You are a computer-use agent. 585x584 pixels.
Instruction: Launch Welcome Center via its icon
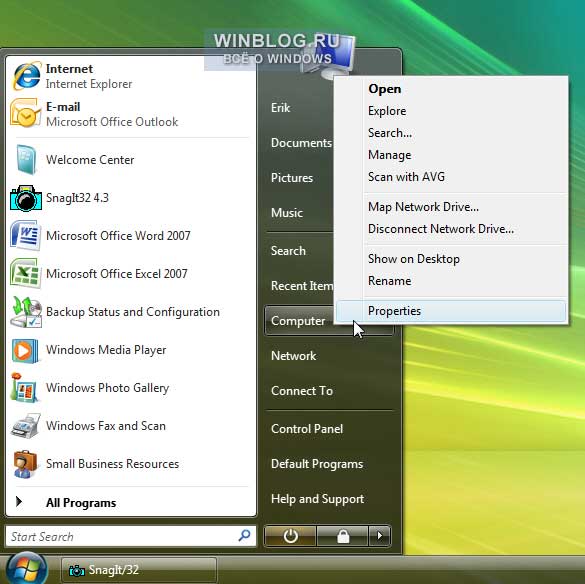tap(26, 159)
